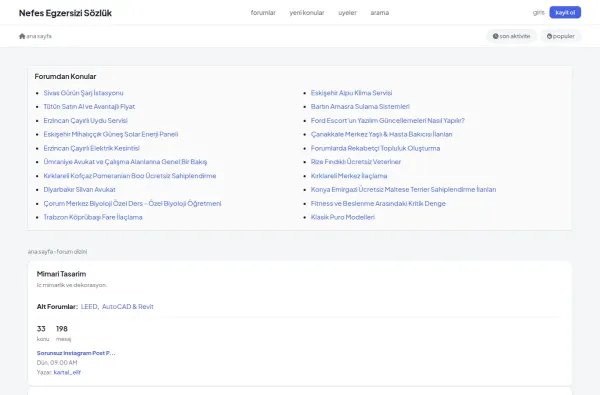Open Tütün Satın Al ve Avantajlı Fiyat topic
600x395 pixels.
pyautogui.click(x=89, y=106)
